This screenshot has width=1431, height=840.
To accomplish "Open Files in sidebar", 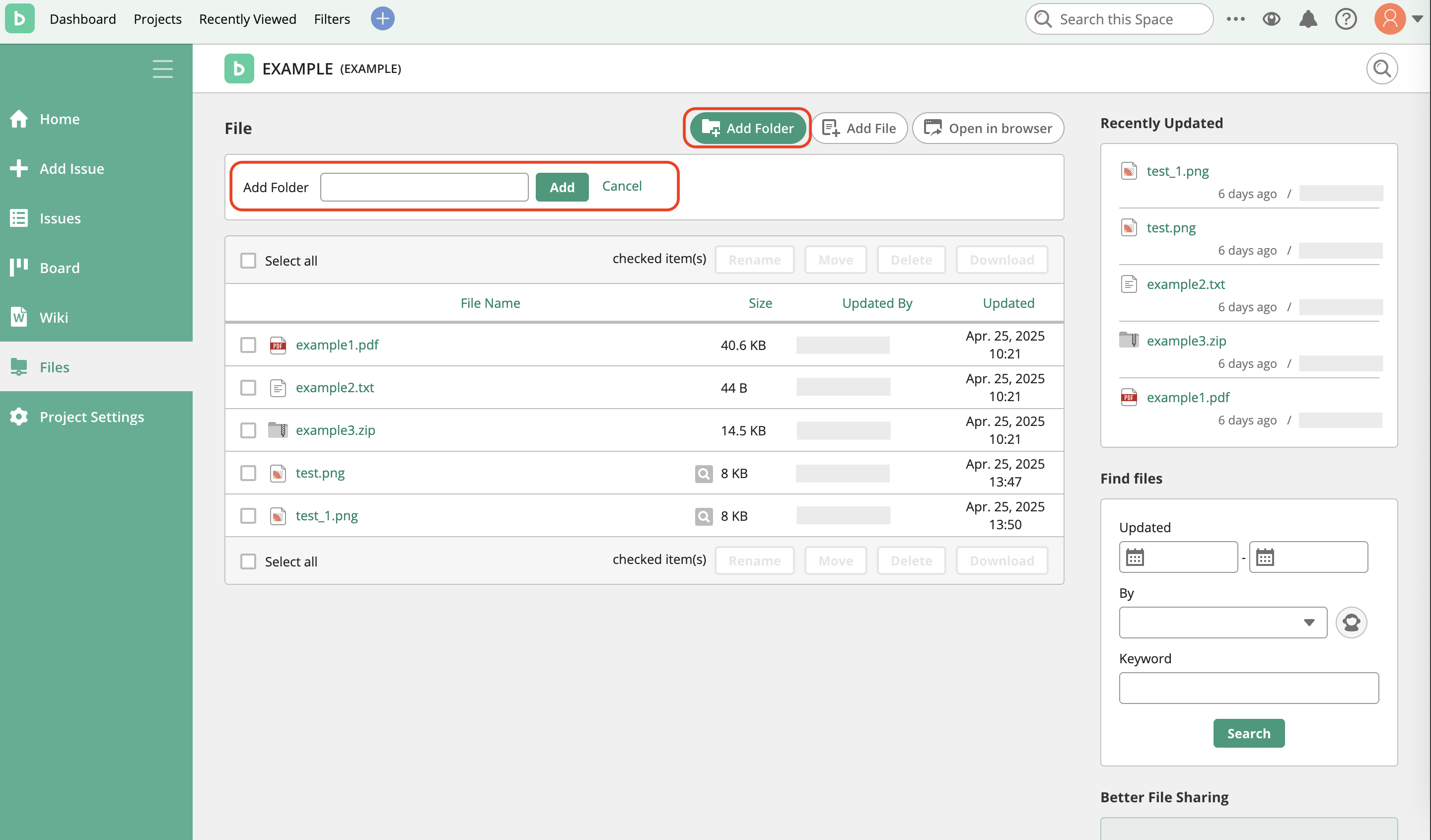I will (96, 367).
